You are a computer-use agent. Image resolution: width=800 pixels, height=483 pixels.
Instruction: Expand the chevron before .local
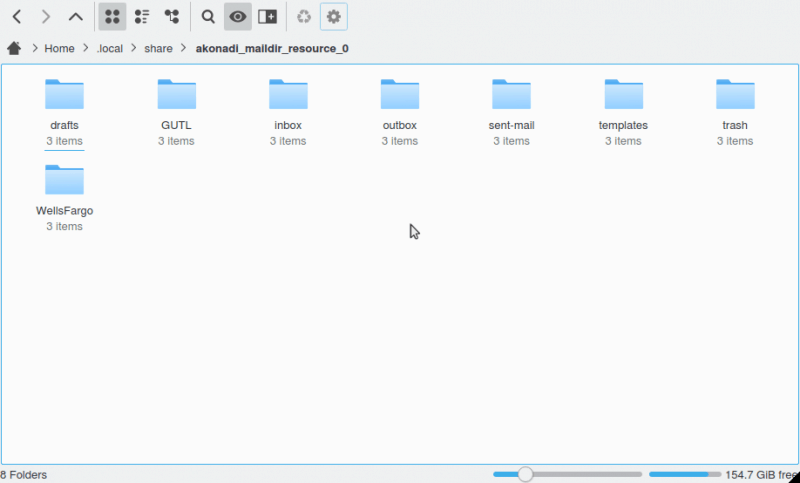pyautogui.click(x=86, y=48)
